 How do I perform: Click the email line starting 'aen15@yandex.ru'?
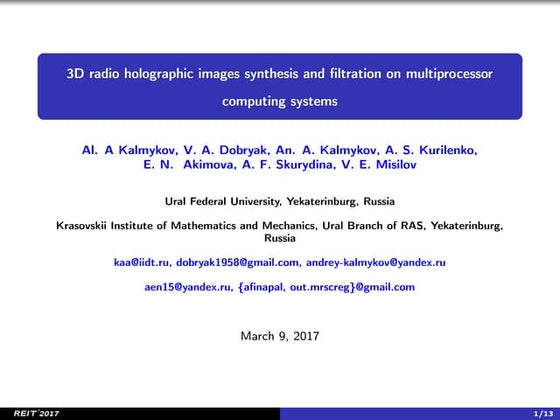click(280, 287)
